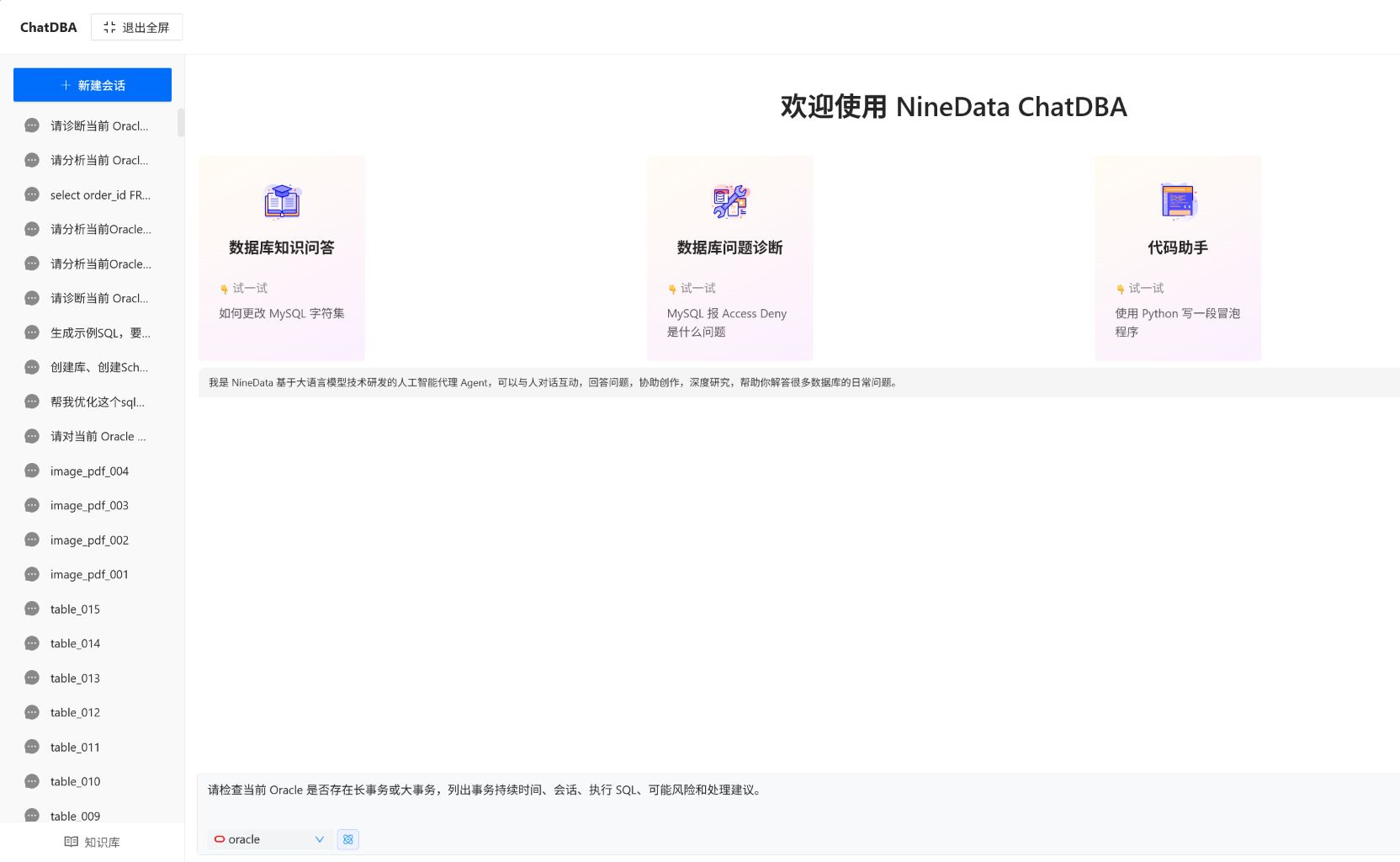The image size is (1400, 862).
Task: Click the 欢迎使用 NineData ChatDBA heading
Action: coord(954,107)
